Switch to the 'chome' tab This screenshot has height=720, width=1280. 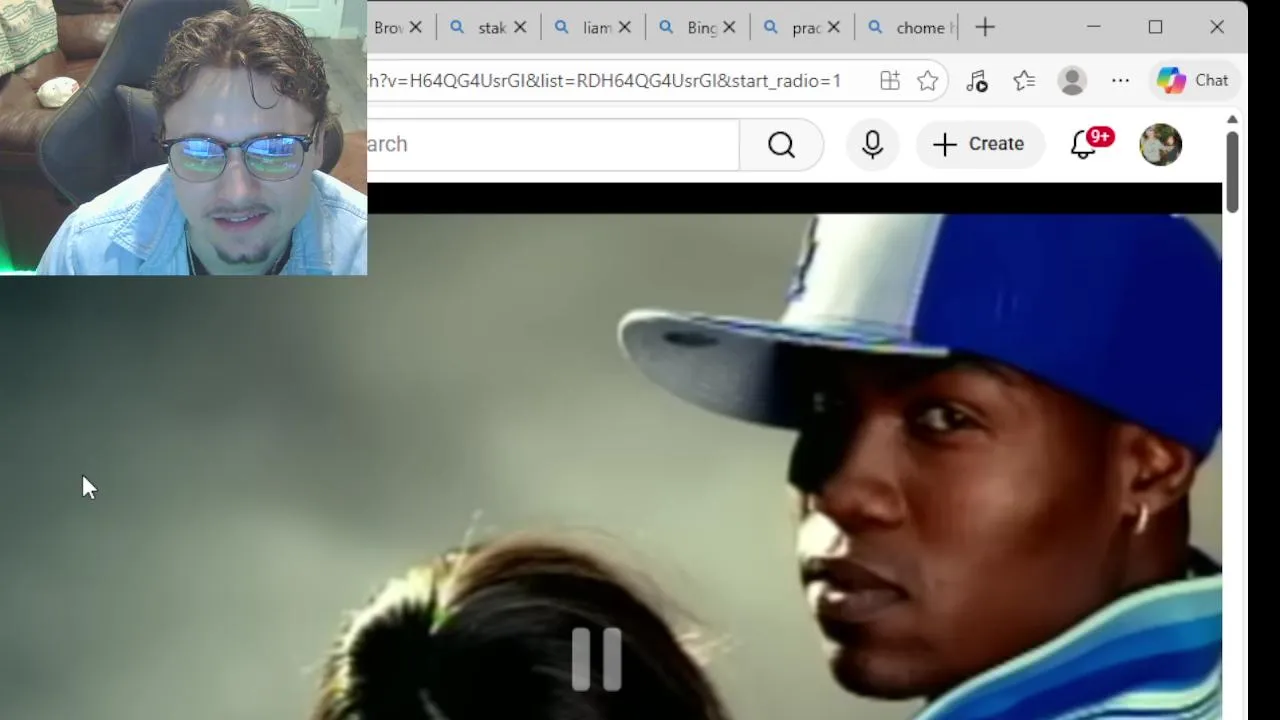coord(906,28)
